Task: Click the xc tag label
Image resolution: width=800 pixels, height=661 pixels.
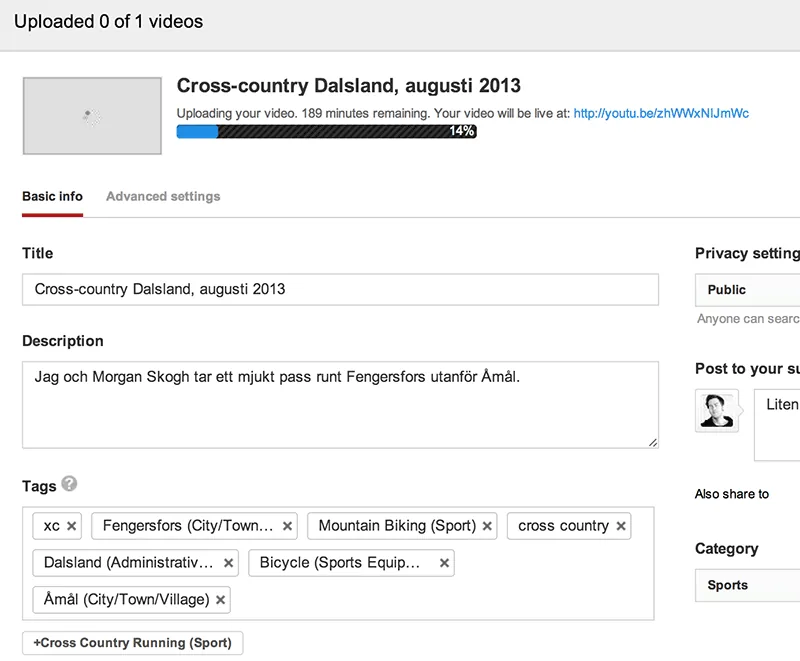Action: pyautogui.click(x=52, y=526)
